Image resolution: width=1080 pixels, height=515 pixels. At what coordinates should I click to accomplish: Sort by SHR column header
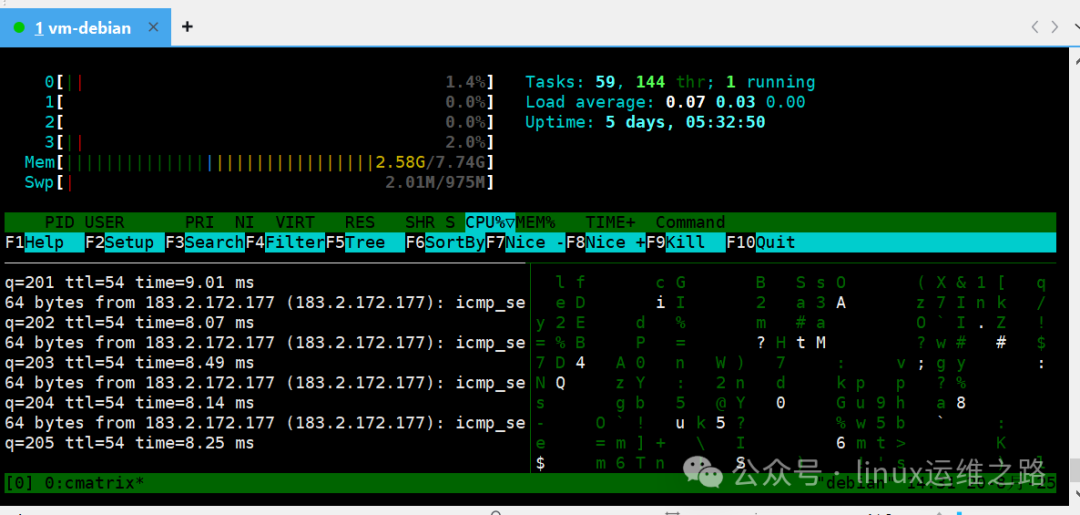pyautogui.click(x=420, y=222)
